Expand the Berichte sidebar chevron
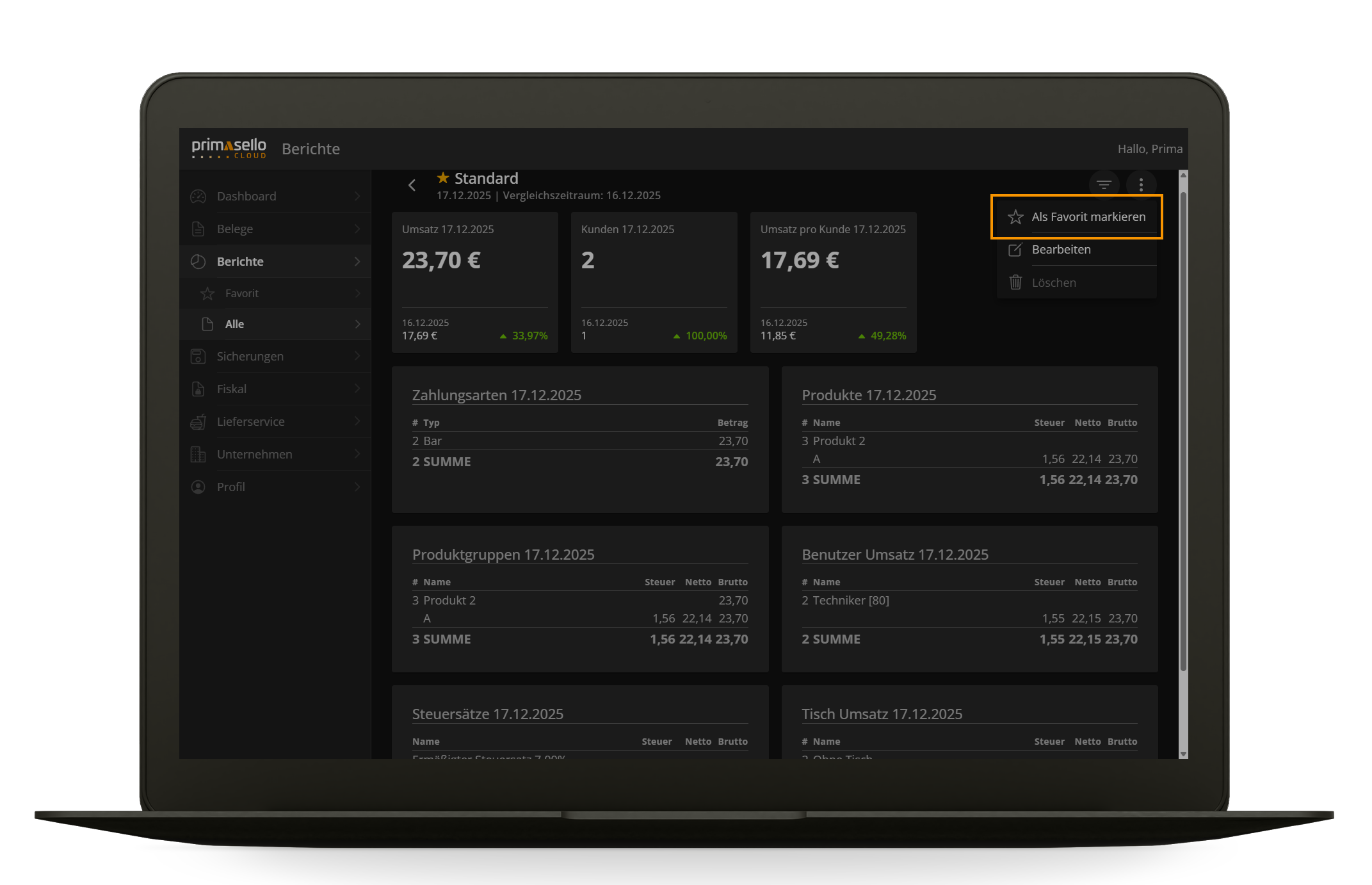Image resolution: width=1372 pixels, height=885 pixels. point(357,262)
